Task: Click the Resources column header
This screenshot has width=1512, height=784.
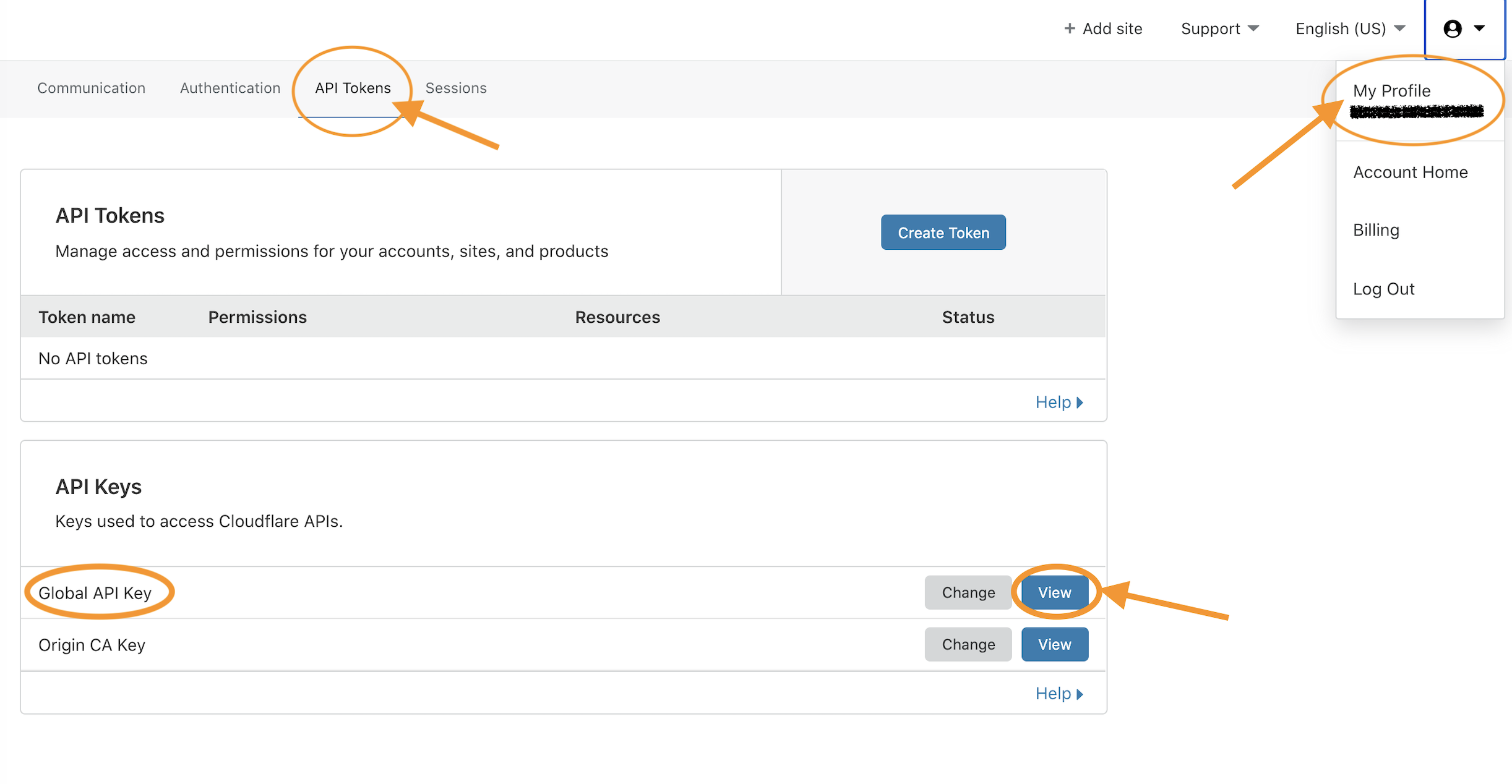Action: click(617, 317)
